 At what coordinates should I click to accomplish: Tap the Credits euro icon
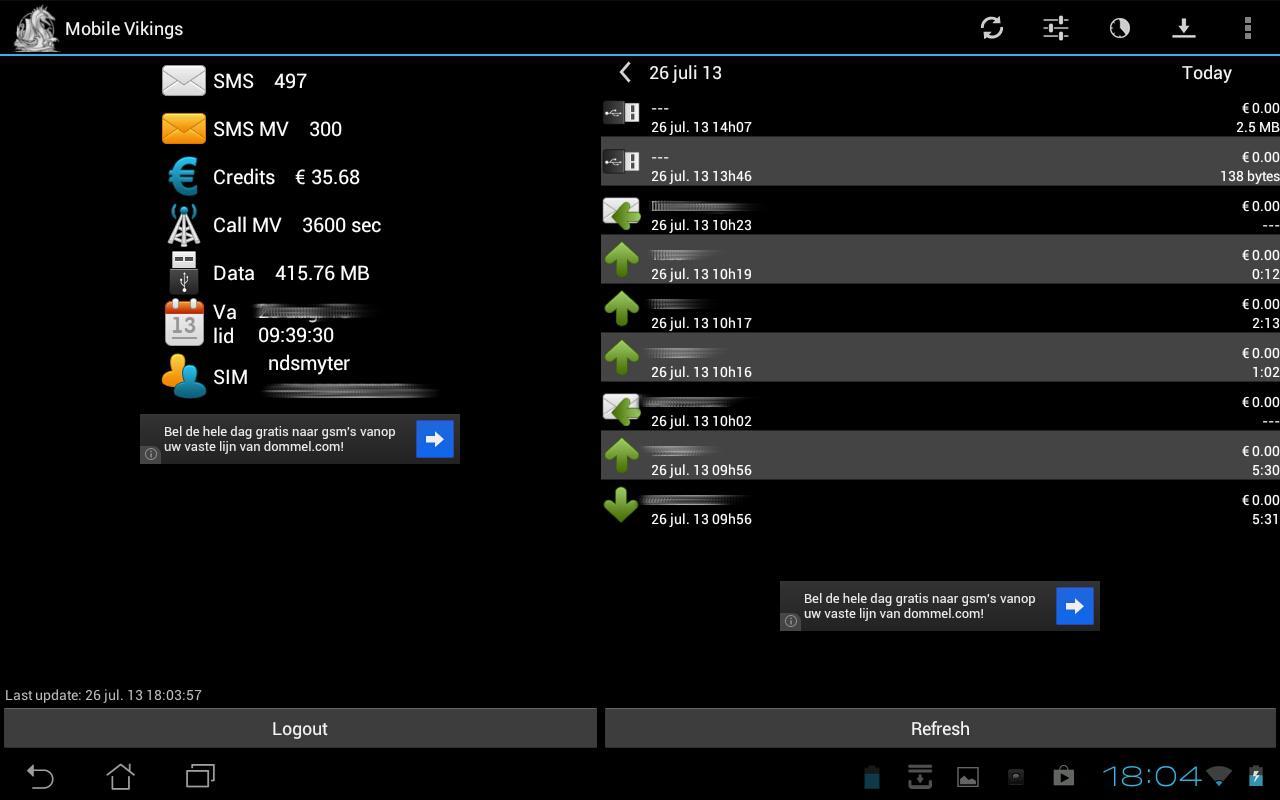pos(184,177)
